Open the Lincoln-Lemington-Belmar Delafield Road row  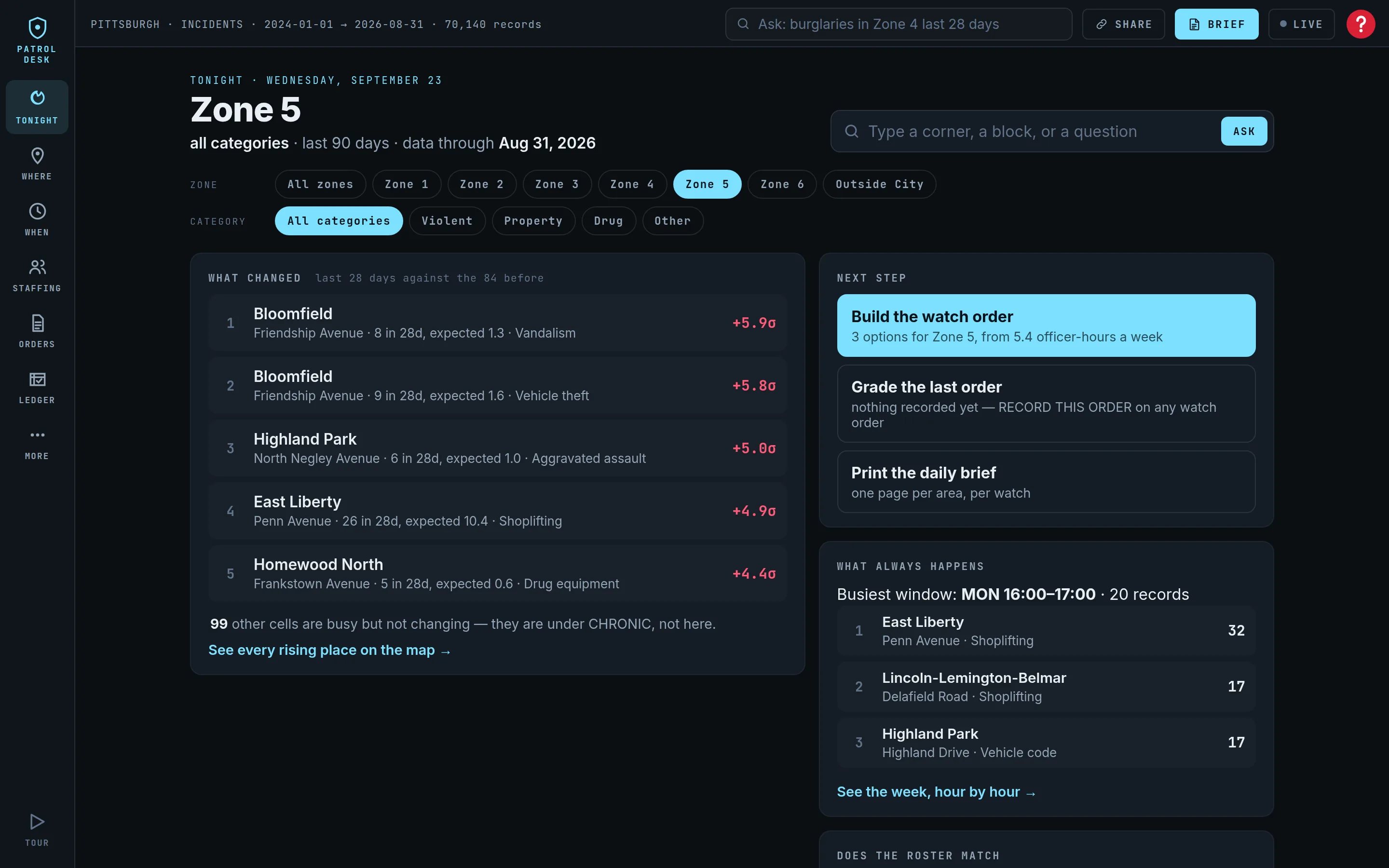1046,687
